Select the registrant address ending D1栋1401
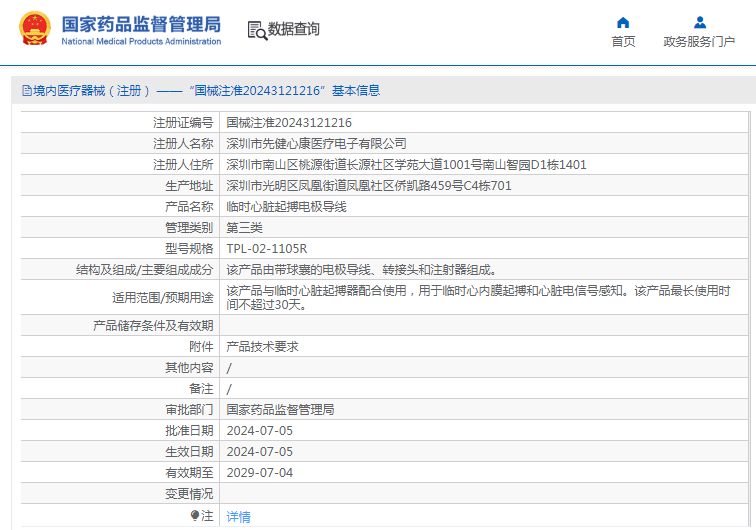The image size is (756, 530). [x=406, y=165]
